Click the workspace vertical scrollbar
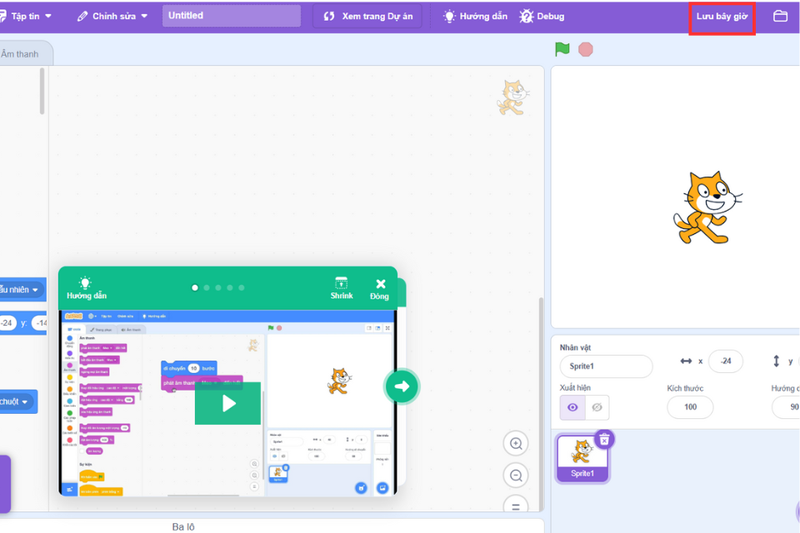 [541, 403]
